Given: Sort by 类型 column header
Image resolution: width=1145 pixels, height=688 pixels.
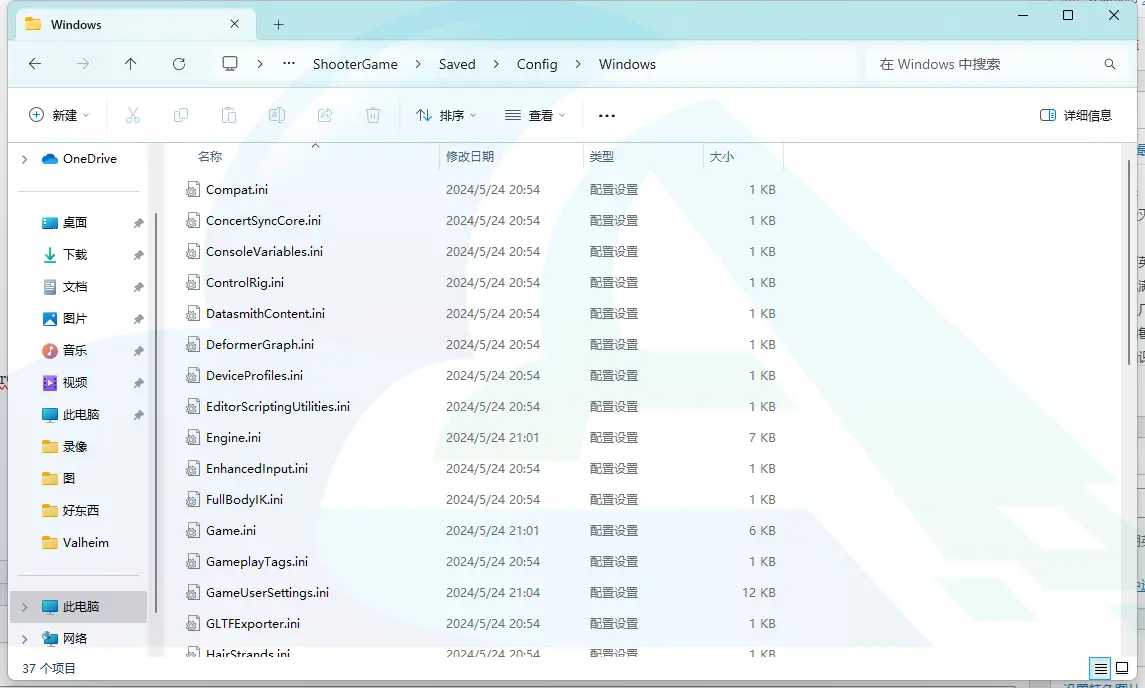Looking at the screenshot, I should [x=602, y=156].
